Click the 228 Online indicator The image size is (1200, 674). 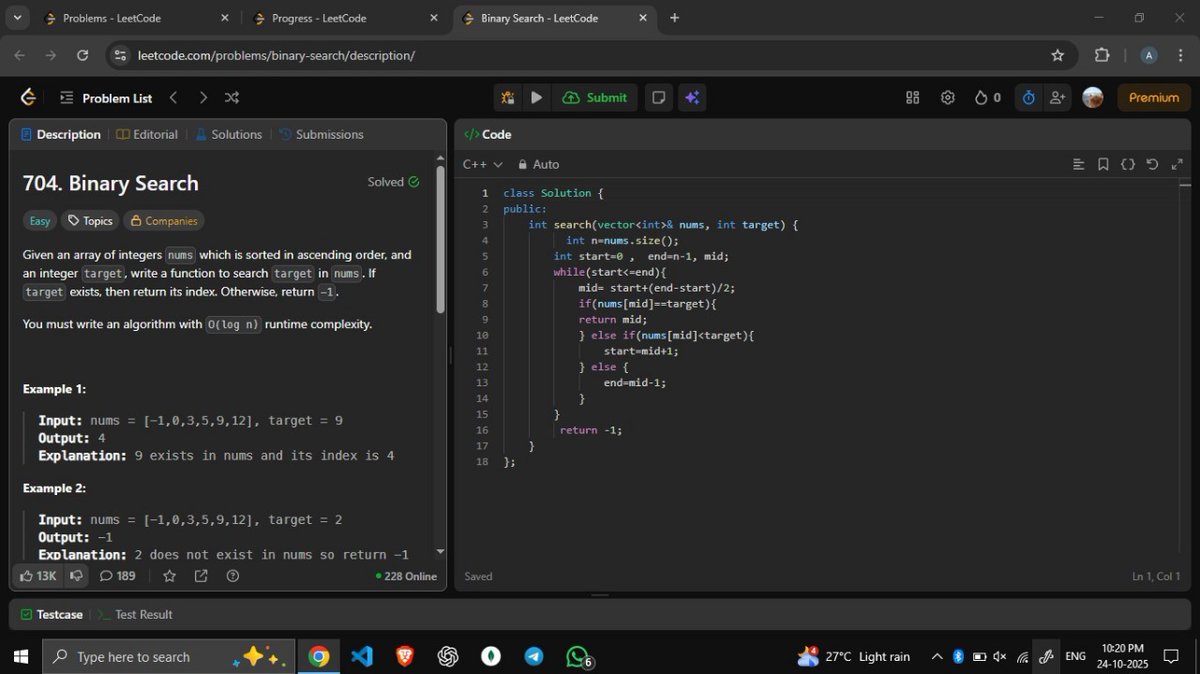[x=406, y=576]
